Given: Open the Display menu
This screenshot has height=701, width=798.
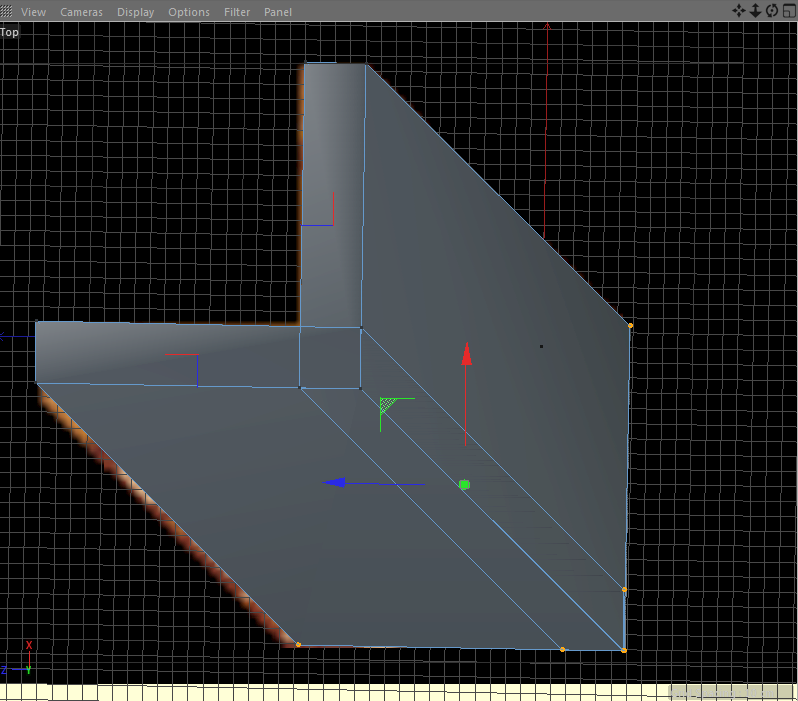Looking at the screenshot, I should [135, 12].
